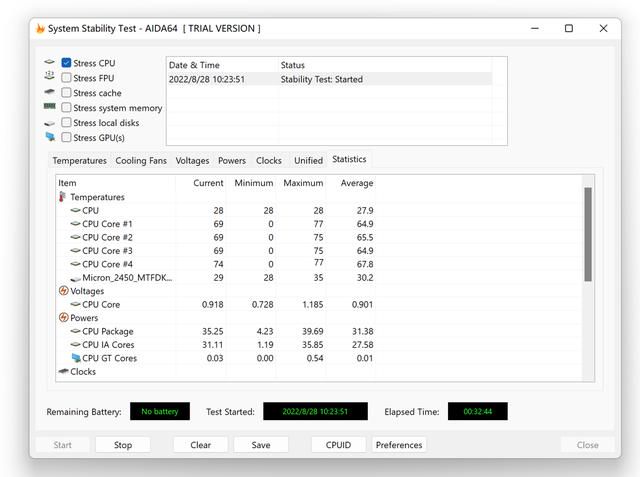Select the 'Stability Test: Started' log entry
Viewport: 640px width, 477px height.
[x=322, y=79]
